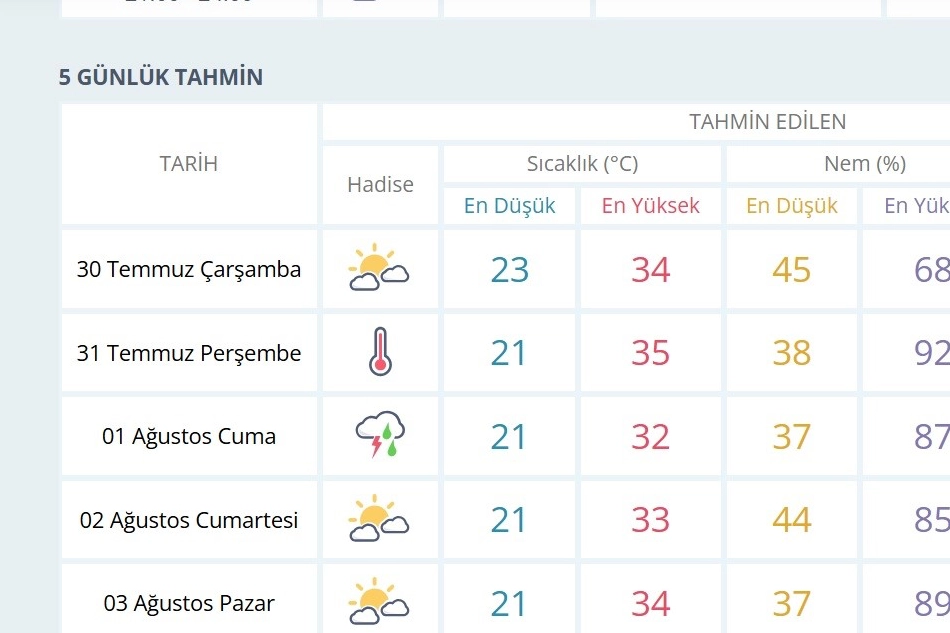Viewport: 950px width, 633px height.
Task: Click the 5 GÜNLÜK TAHMİN heading
Action: [161, 77]
